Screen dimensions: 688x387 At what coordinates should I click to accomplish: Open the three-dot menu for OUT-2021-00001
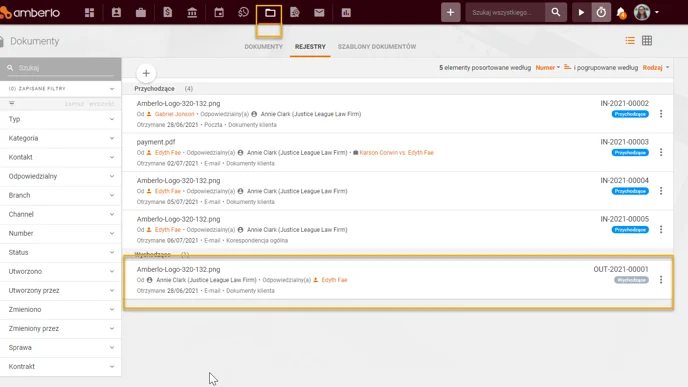[661, 280]
